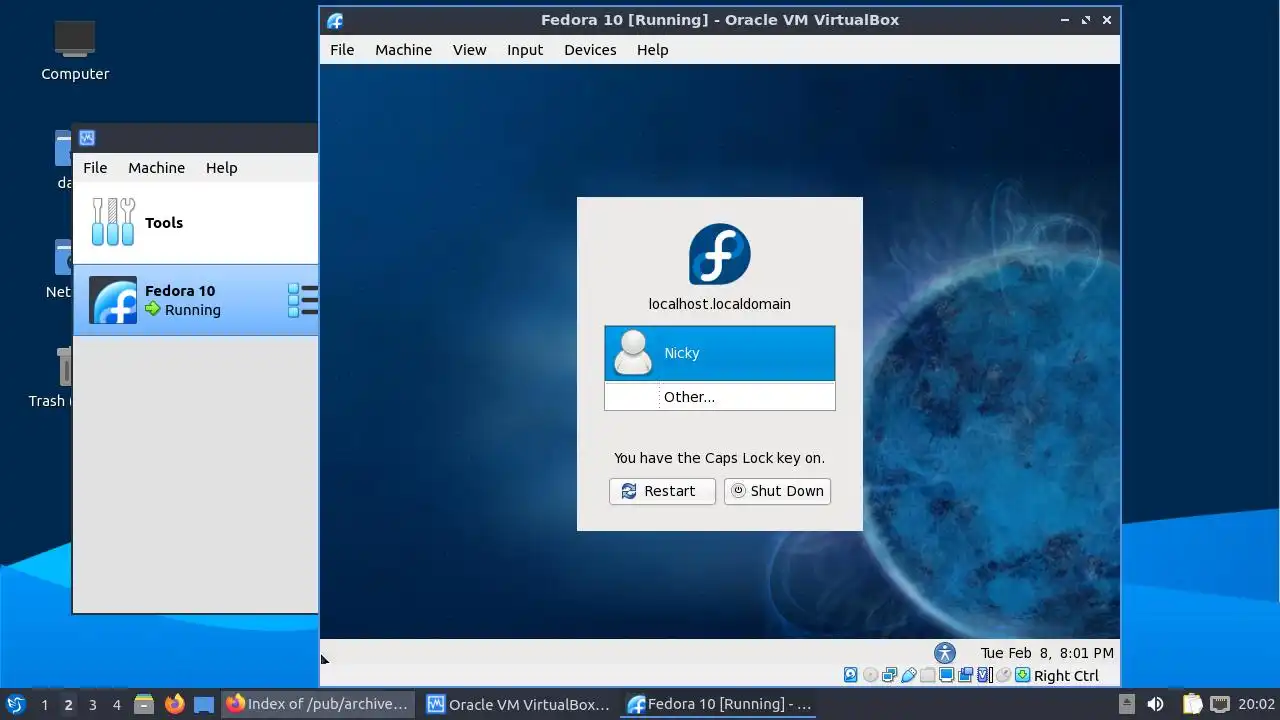The image size is (1280, 720).
Task: Click the Fedora logo on login dialog
Action: (719, 254)
